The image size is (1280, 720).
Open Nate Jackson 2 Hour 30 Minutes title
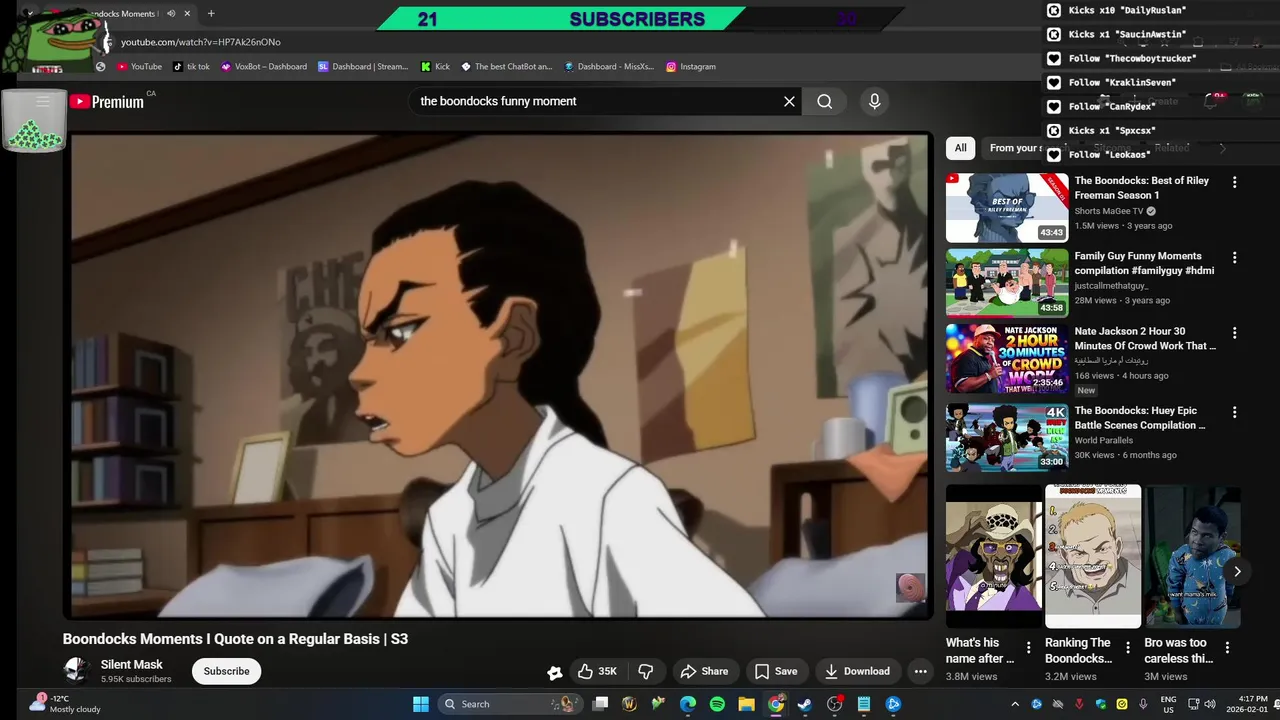click(x=1145, y=338)
